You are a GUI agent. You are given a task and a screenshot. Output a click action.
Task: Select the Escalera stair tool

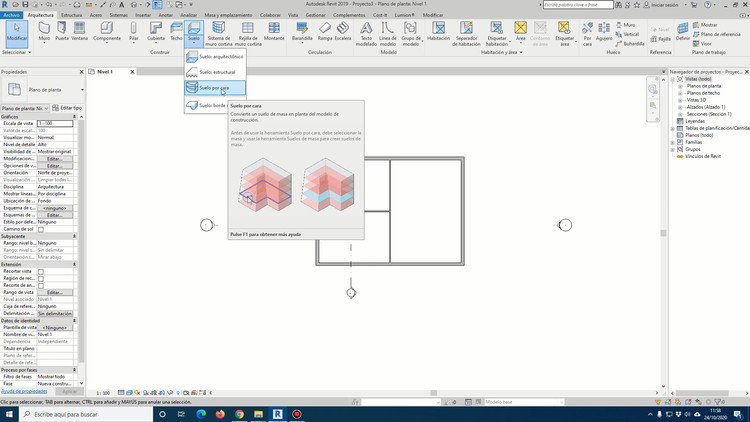[x=342, y=32]
